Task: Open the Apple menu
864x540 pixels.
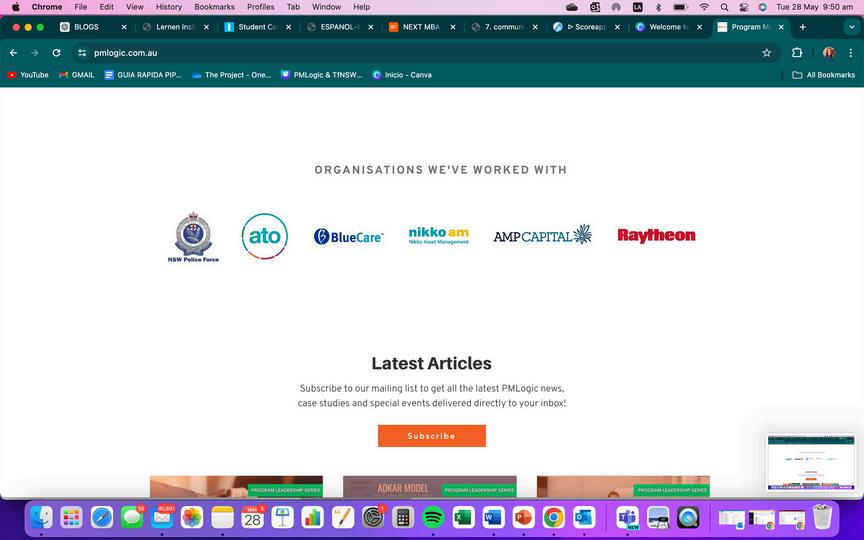Action: pyautogui.click(x=15, y=7)
